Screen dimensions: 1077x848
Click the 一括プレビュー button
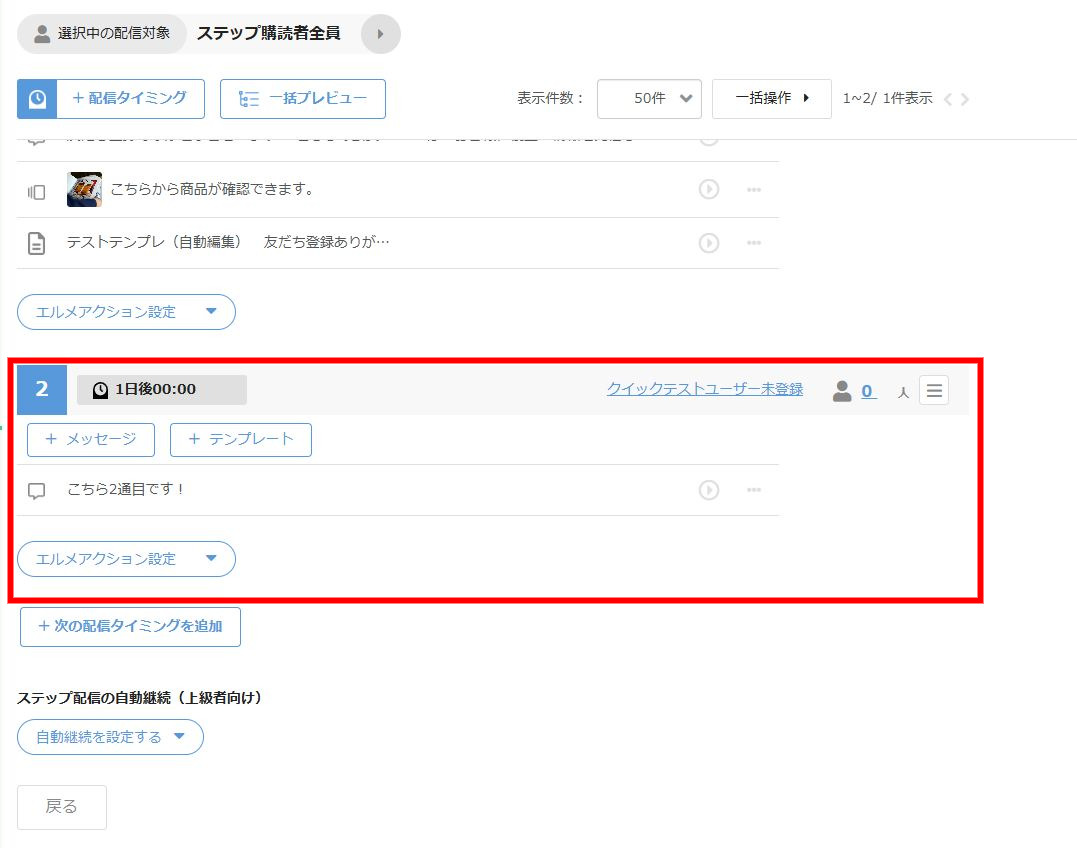tap(302, 99)
